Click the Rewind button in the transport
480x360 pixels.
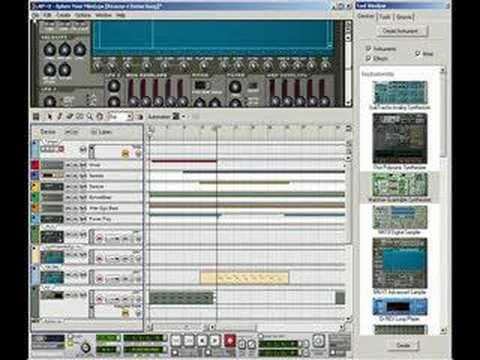coord(176,341)
